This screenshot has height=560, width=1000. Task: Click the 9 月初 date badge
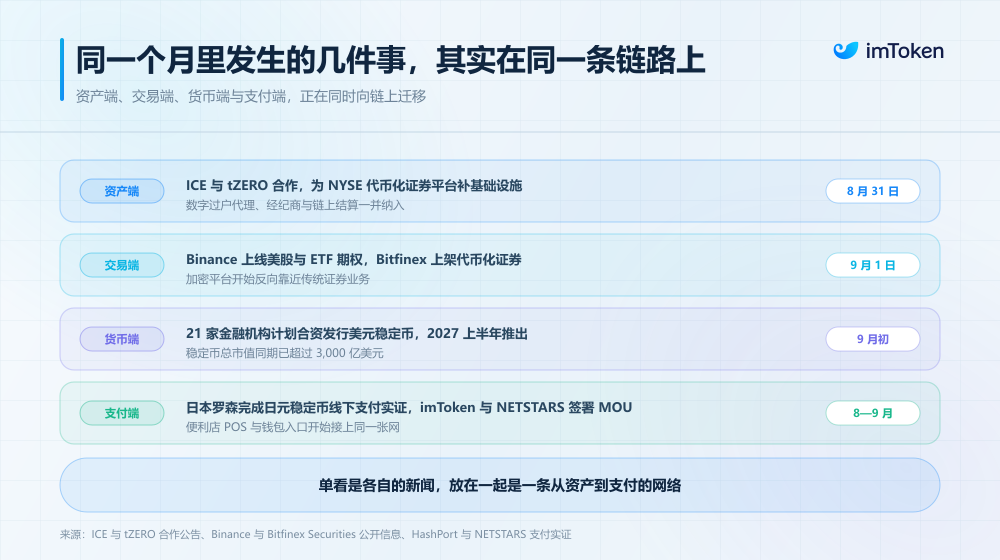click(x=872, y=339)
